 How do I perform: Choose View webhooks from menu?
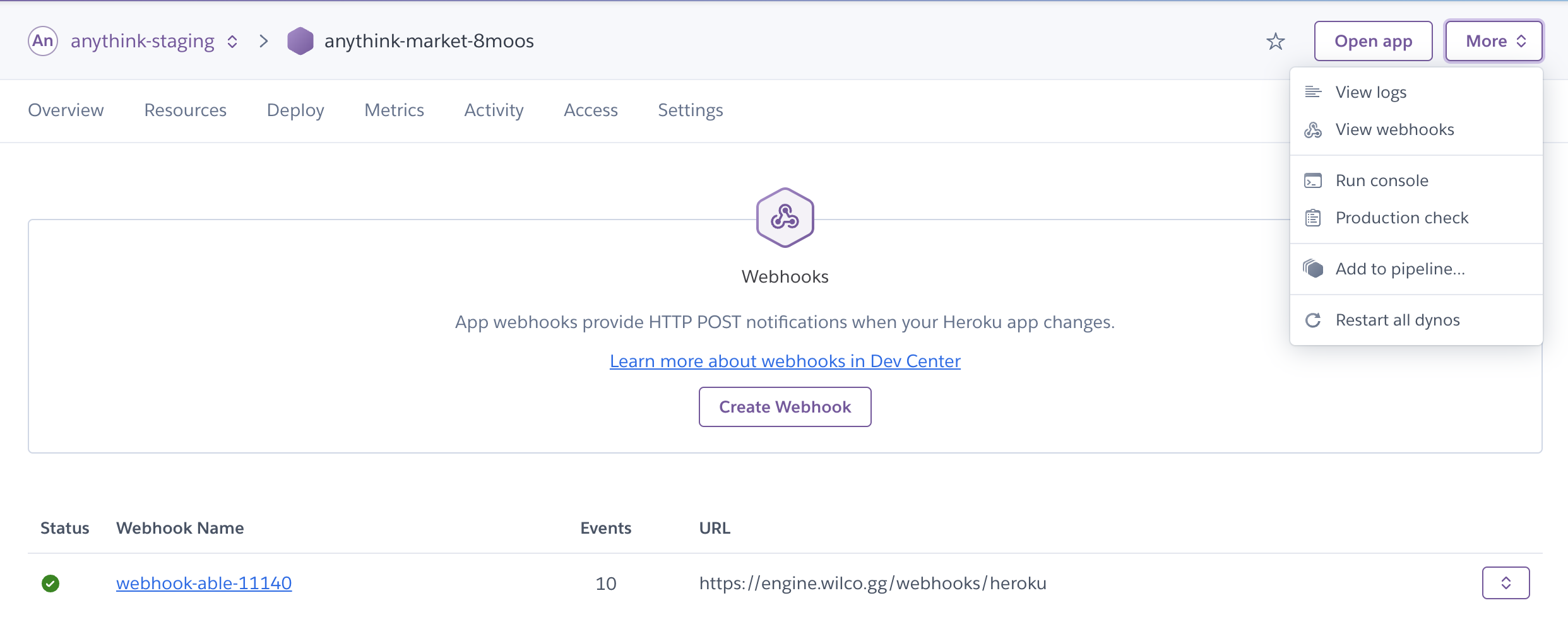click(x=1417, y=129)
